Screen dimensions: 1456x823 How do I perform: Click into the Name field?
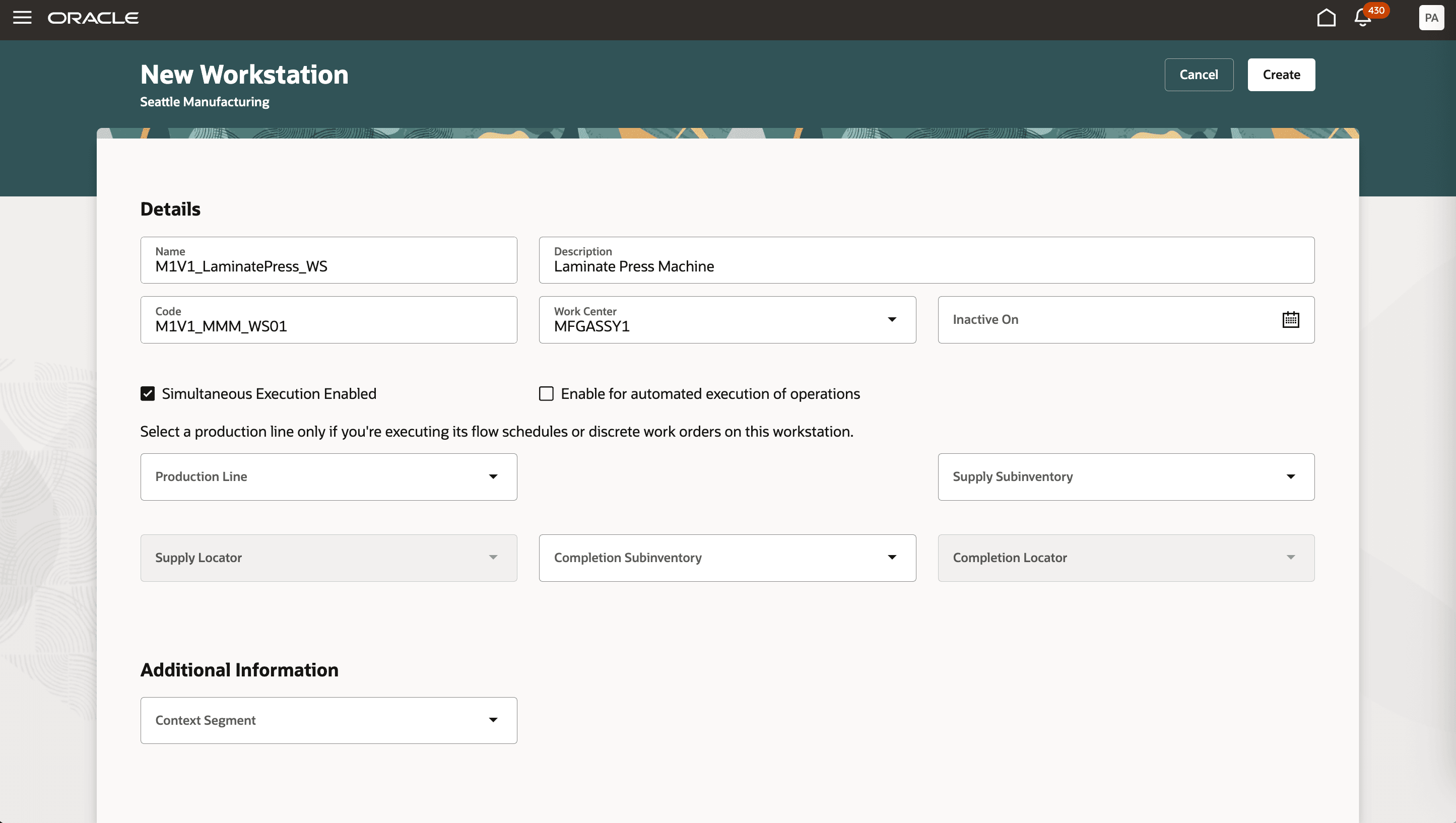pyautogui.click(x=328, y=260)
